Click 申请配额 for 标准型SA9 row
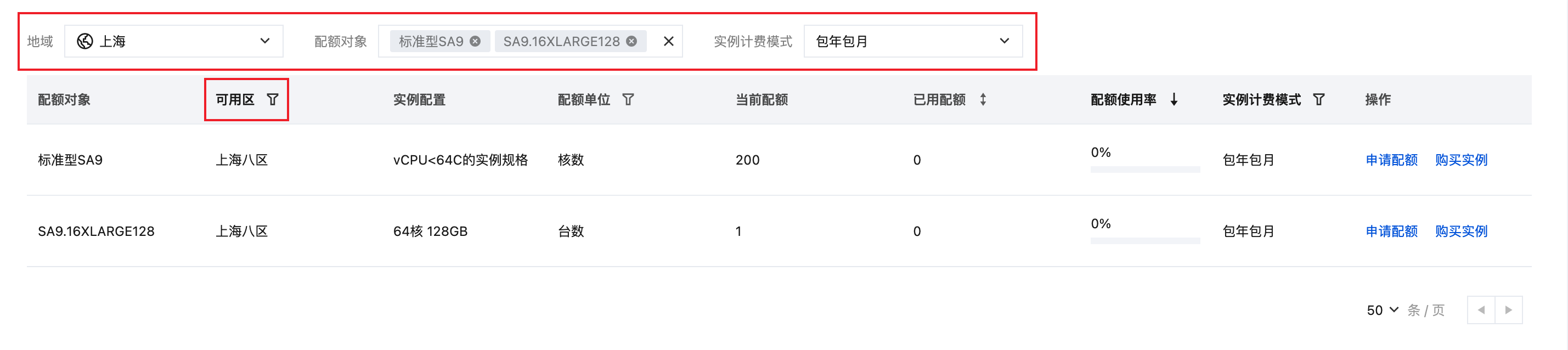1568x350 pixels. [x=1391, y=160]
